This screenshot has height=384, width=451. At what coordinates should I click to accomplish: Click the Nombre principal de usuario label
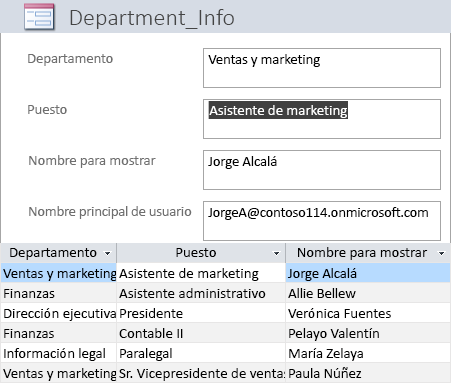pos(110,212)
